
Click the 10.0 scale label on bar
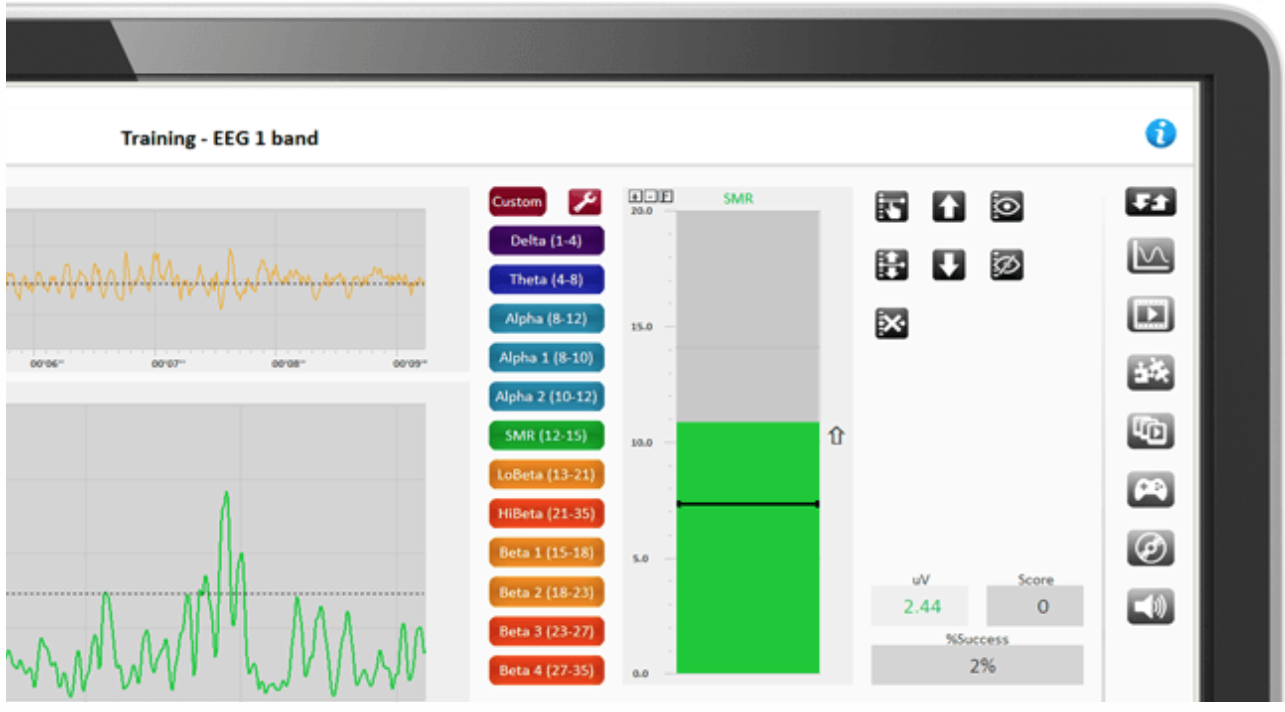tap(641, 443)
